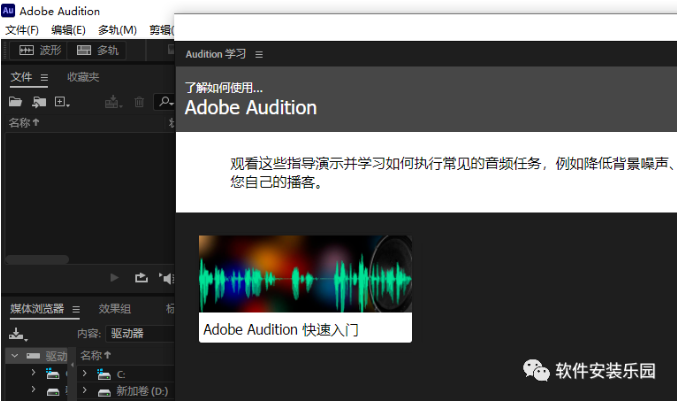677x402 pixels.
Task: Open Adobe Audition 快速入门 tutorial thumbnail
Action: click(x=305, y=288)
